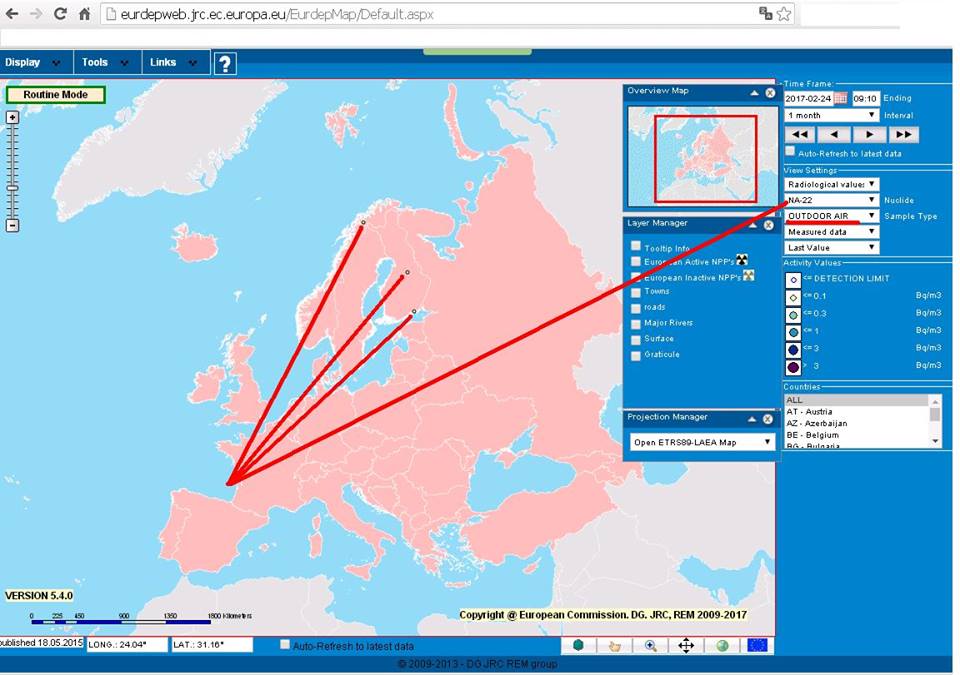Enable the Towns layer checkbox

point(636,292)
